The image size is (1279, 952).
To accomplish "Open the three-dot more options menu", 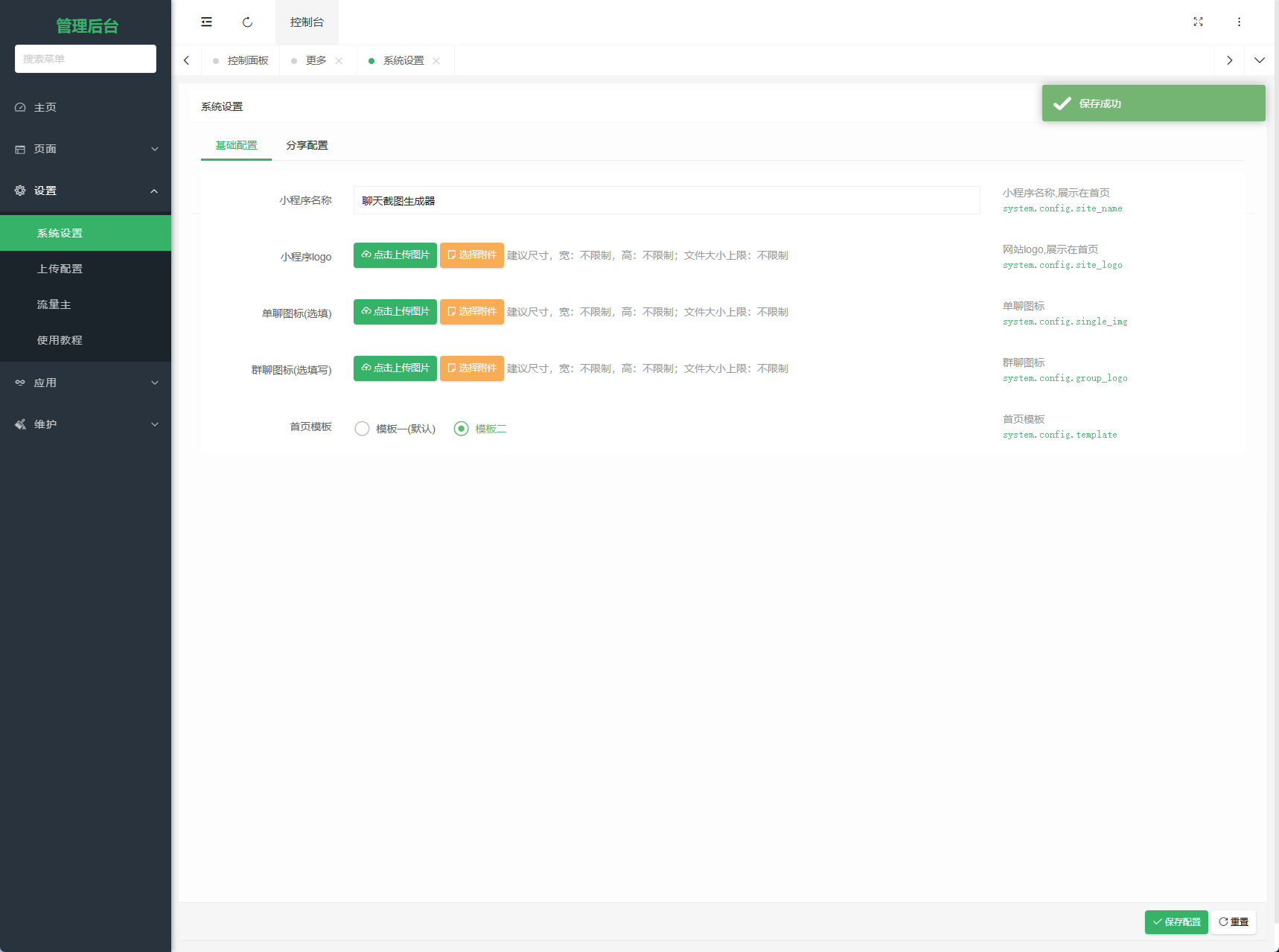I will (x=1239, y=22).
